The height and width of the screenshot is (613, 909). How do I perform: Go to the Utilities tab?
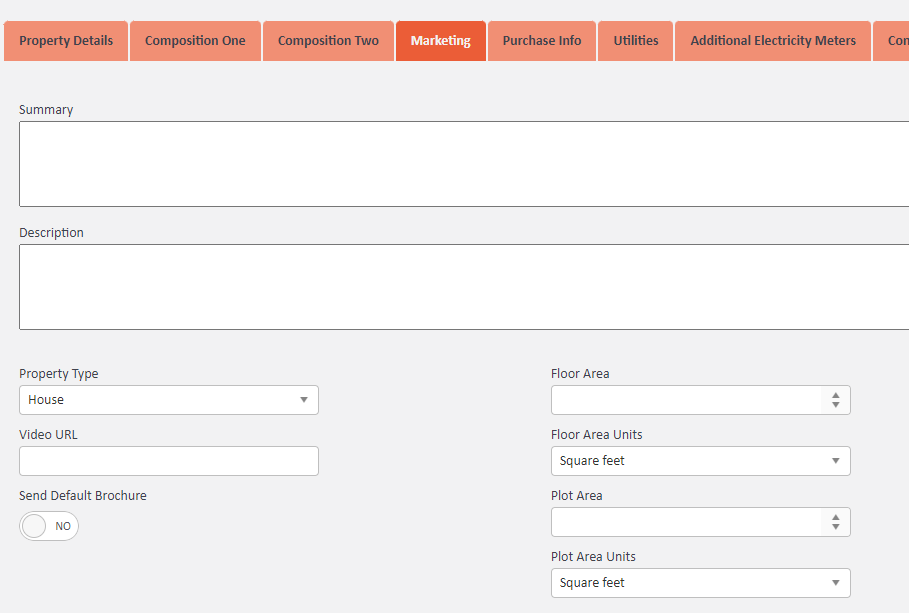click(635, 41)
